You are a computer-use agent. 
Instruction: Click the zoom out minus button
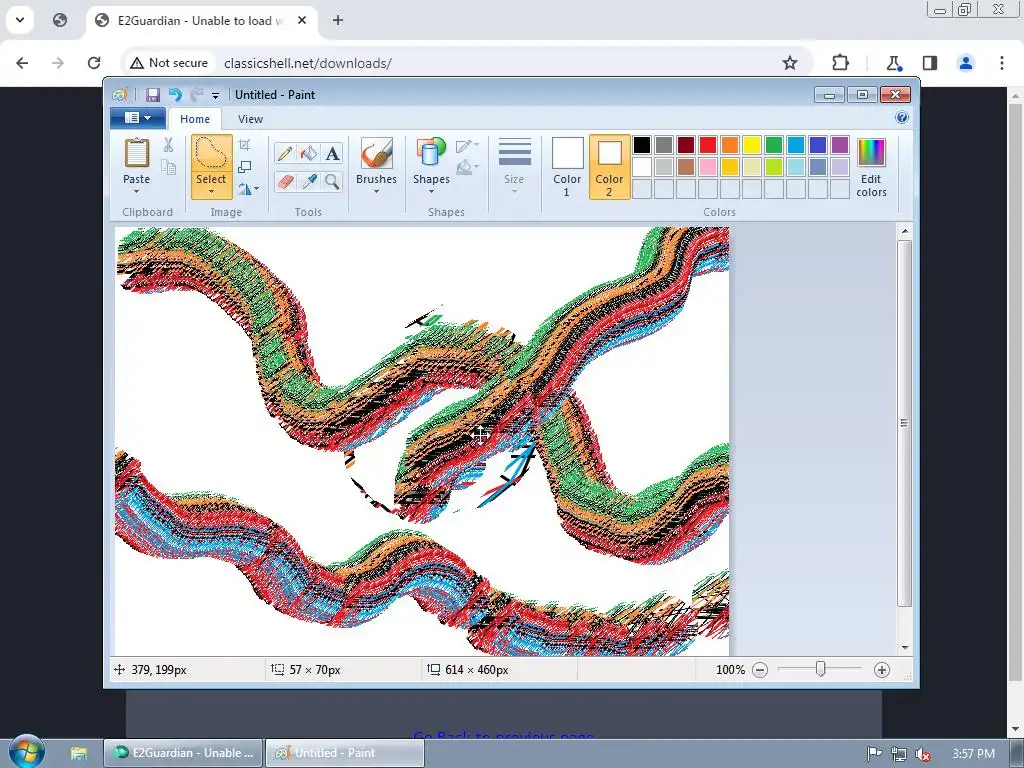(760, 670)
